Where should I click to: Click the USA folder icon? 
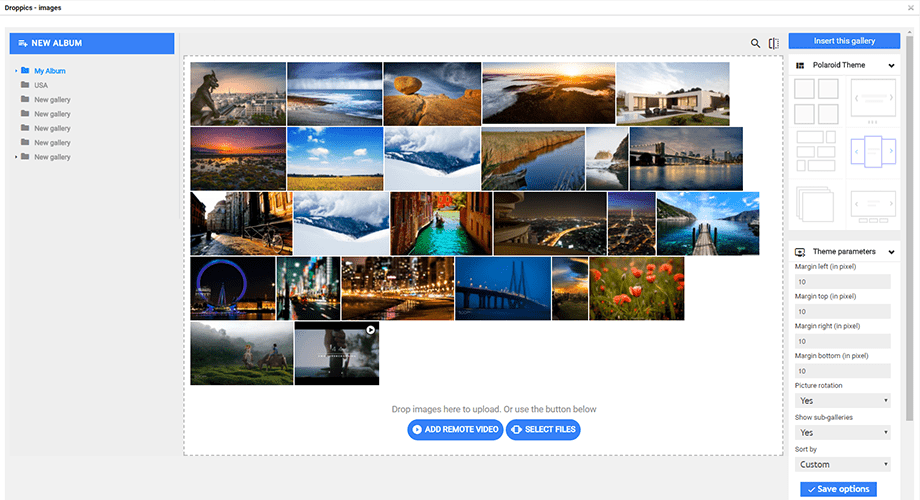pyautogui.click(x=25, y=86)
